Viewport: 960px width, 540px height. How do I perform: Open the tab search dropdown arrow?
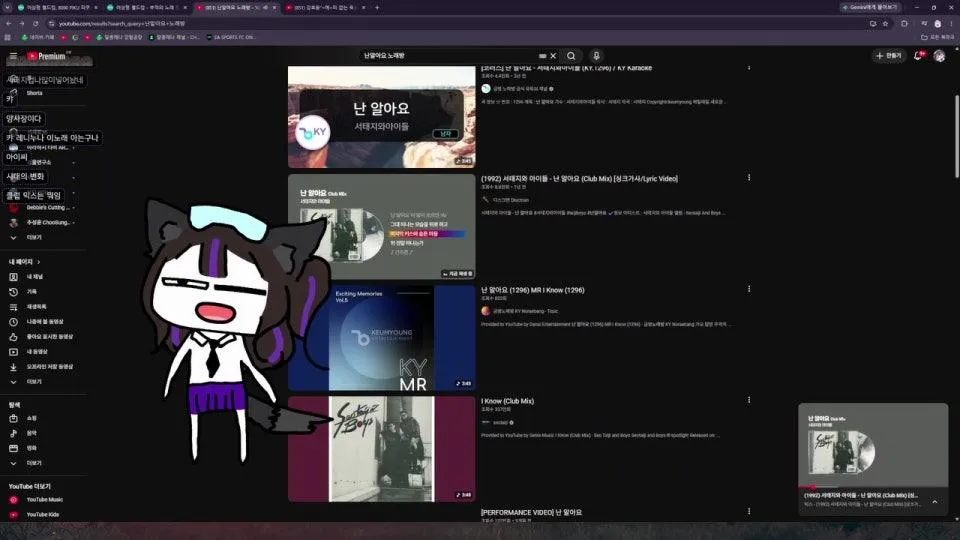(x=7, y=7)
